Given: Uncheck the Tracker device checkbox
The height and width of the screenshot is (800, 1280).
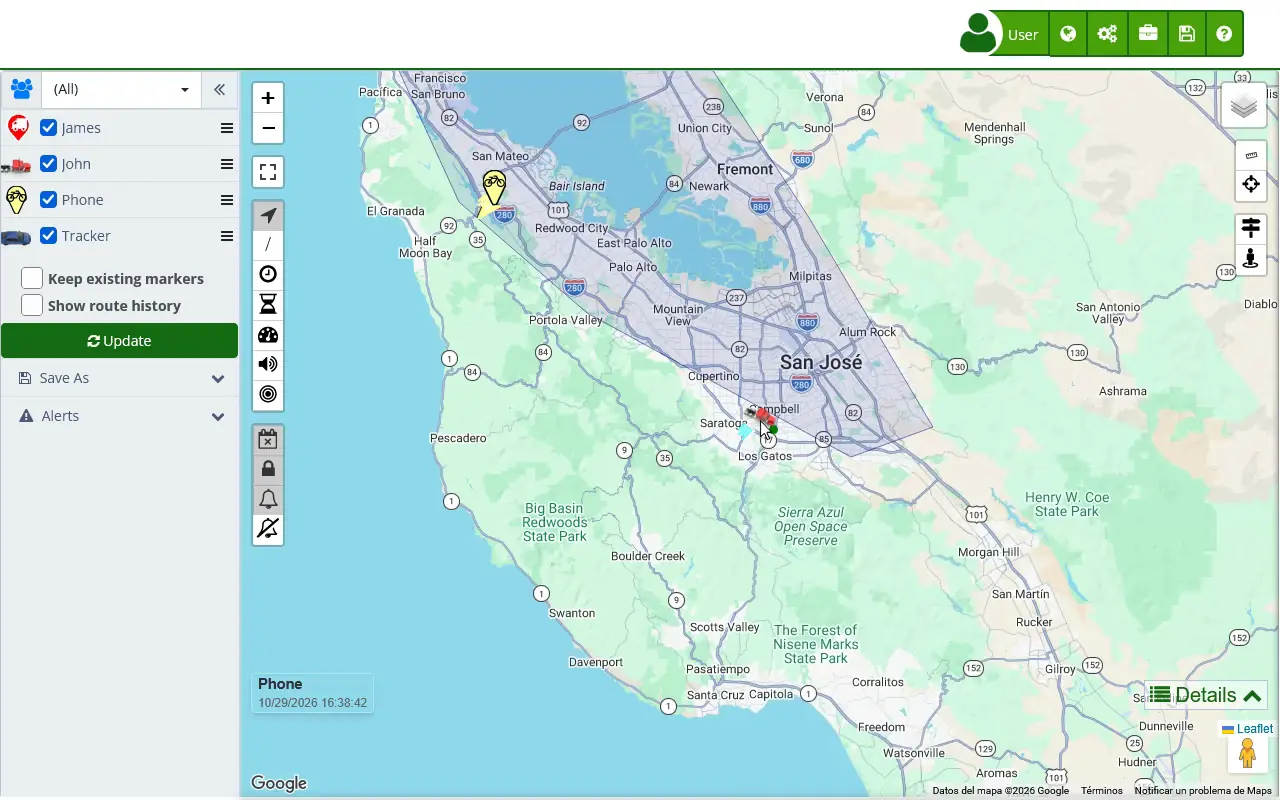Looking at the screenshot, I should pos(48,236).
